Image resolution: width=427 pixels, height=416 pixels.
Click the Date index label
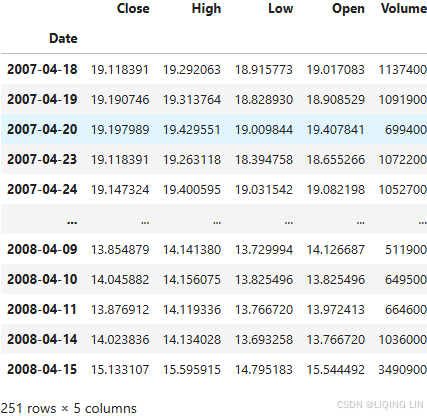(63, 38)
